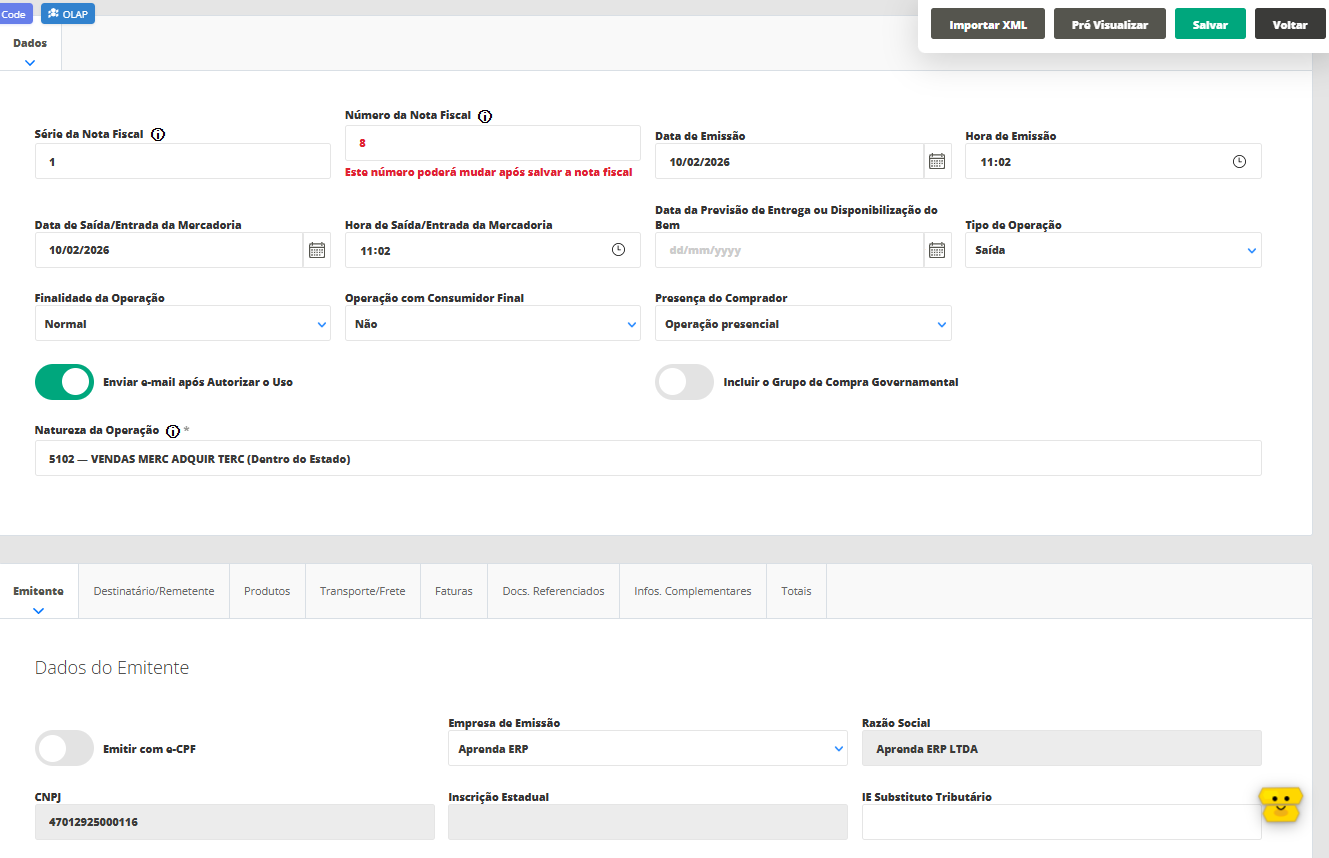Screen dimensions: 1329x858
Task: Click info icon next to Natureza da Operação
Action: point(173,431)
